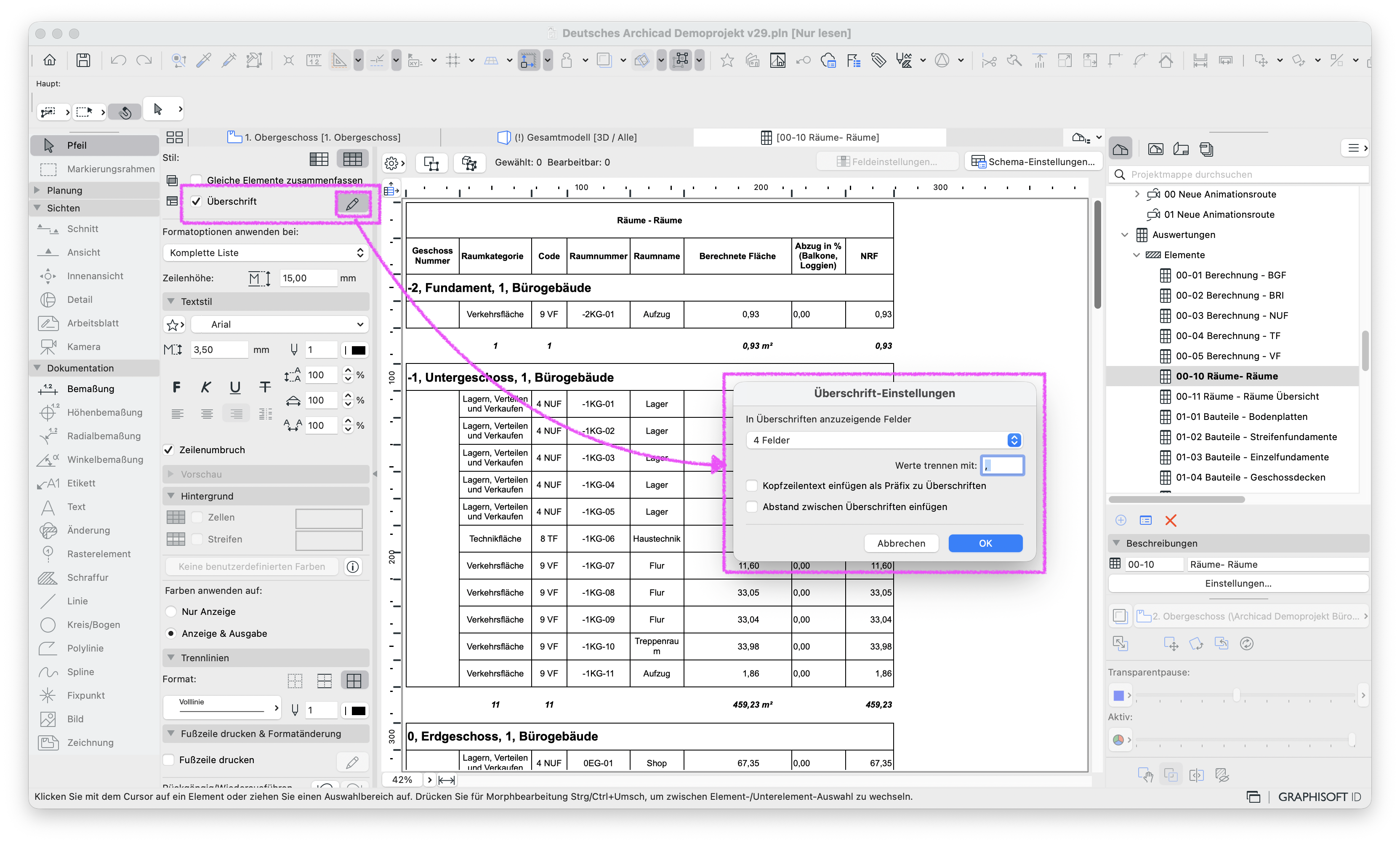Enable Kopfzeilentext einfügen als Präfix checkbox
Screen dimensions: 1400x844
point(752,485)
